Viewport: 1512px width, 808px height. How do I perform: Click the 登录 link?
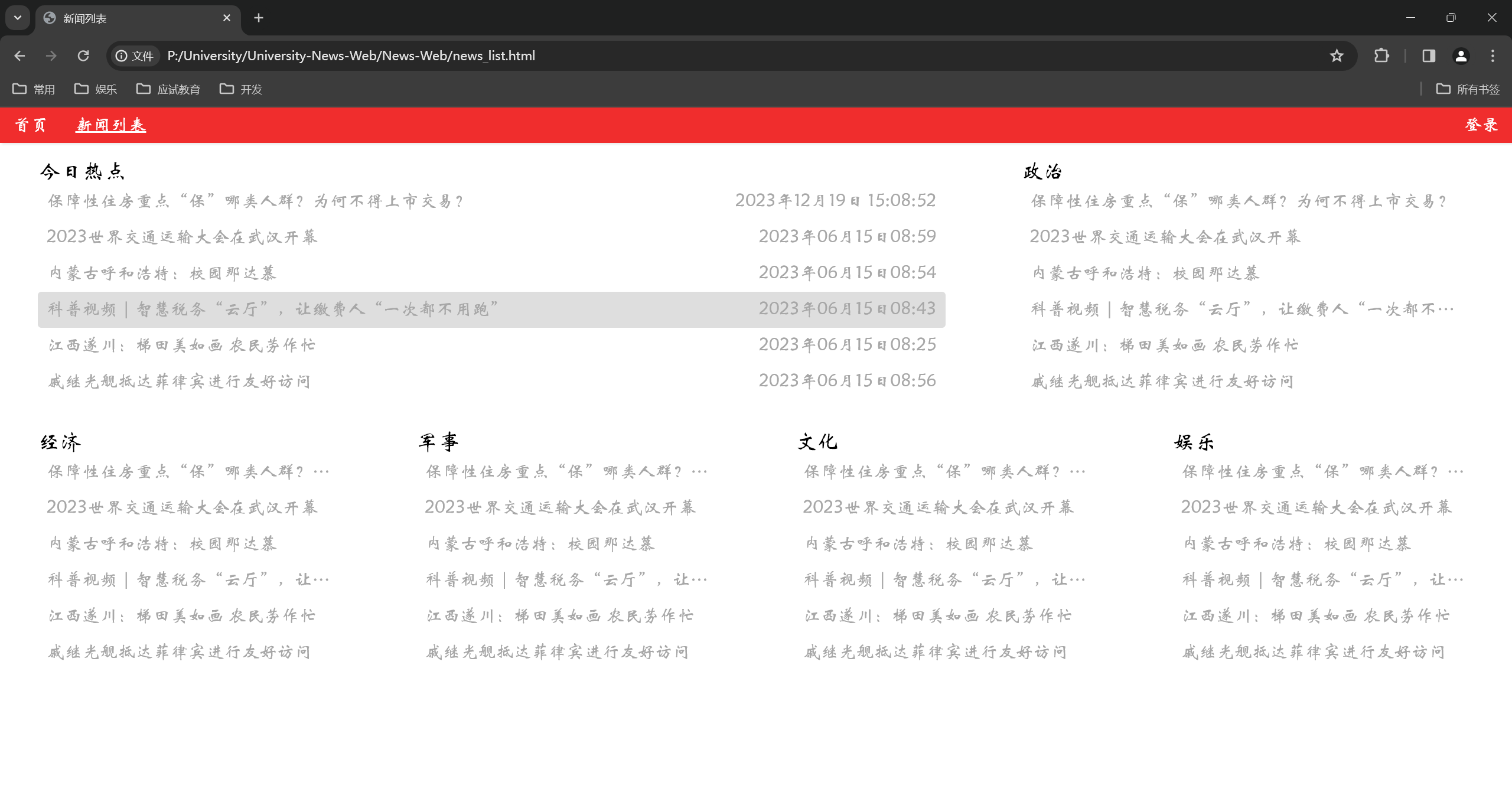(1481, 125)
